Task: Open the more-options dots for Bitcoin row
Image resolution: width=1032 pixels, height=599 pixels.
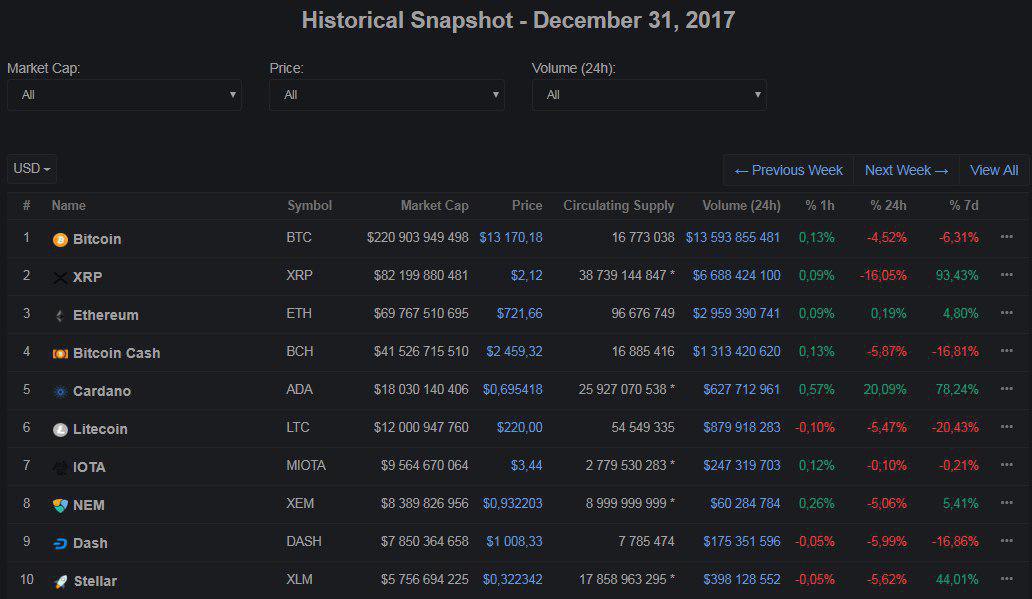Action: [1006, 236]
